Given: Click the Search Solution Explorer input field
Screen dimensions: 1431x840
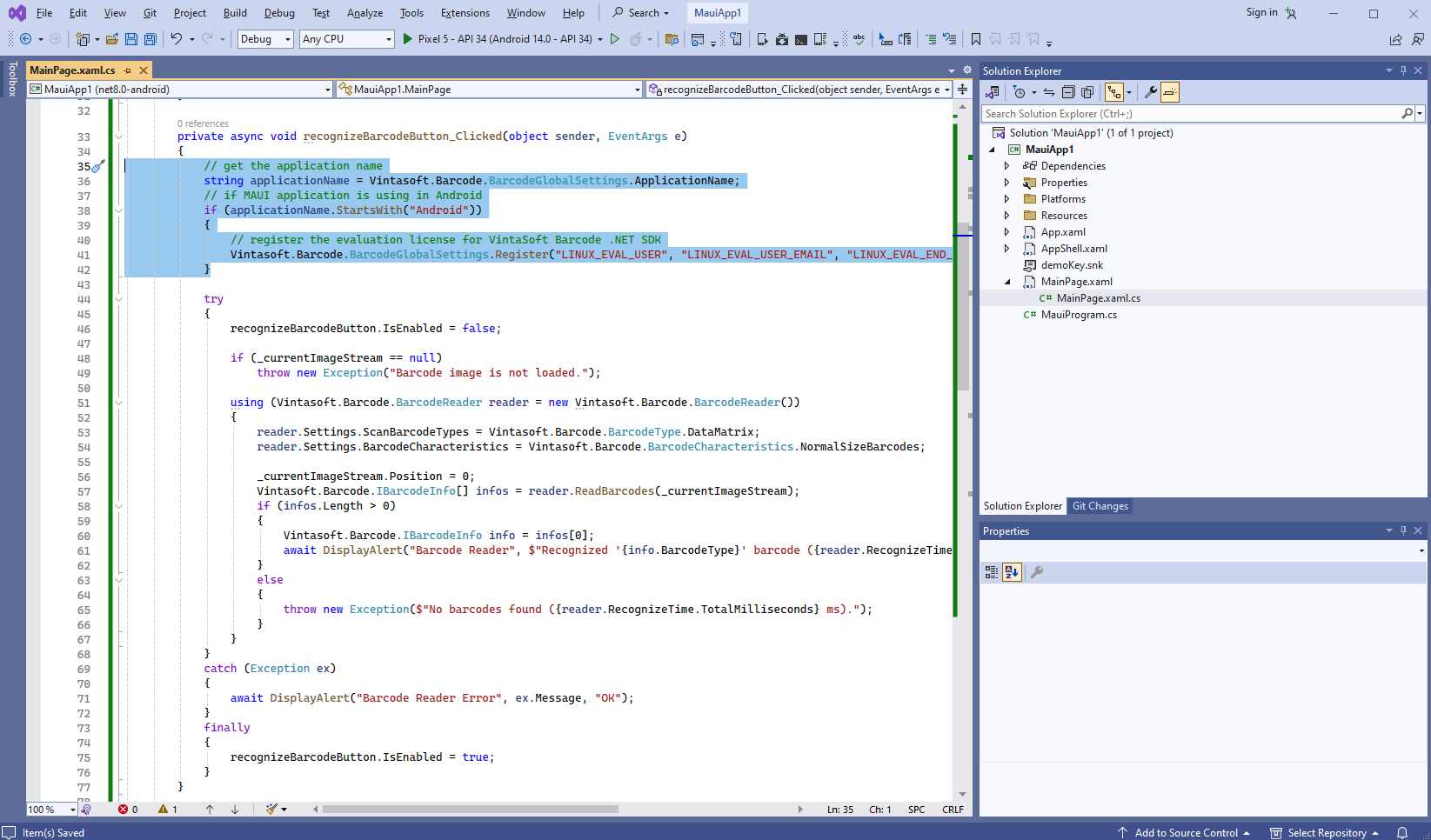Looking at the screenshot, I should tap(1192, 114).
